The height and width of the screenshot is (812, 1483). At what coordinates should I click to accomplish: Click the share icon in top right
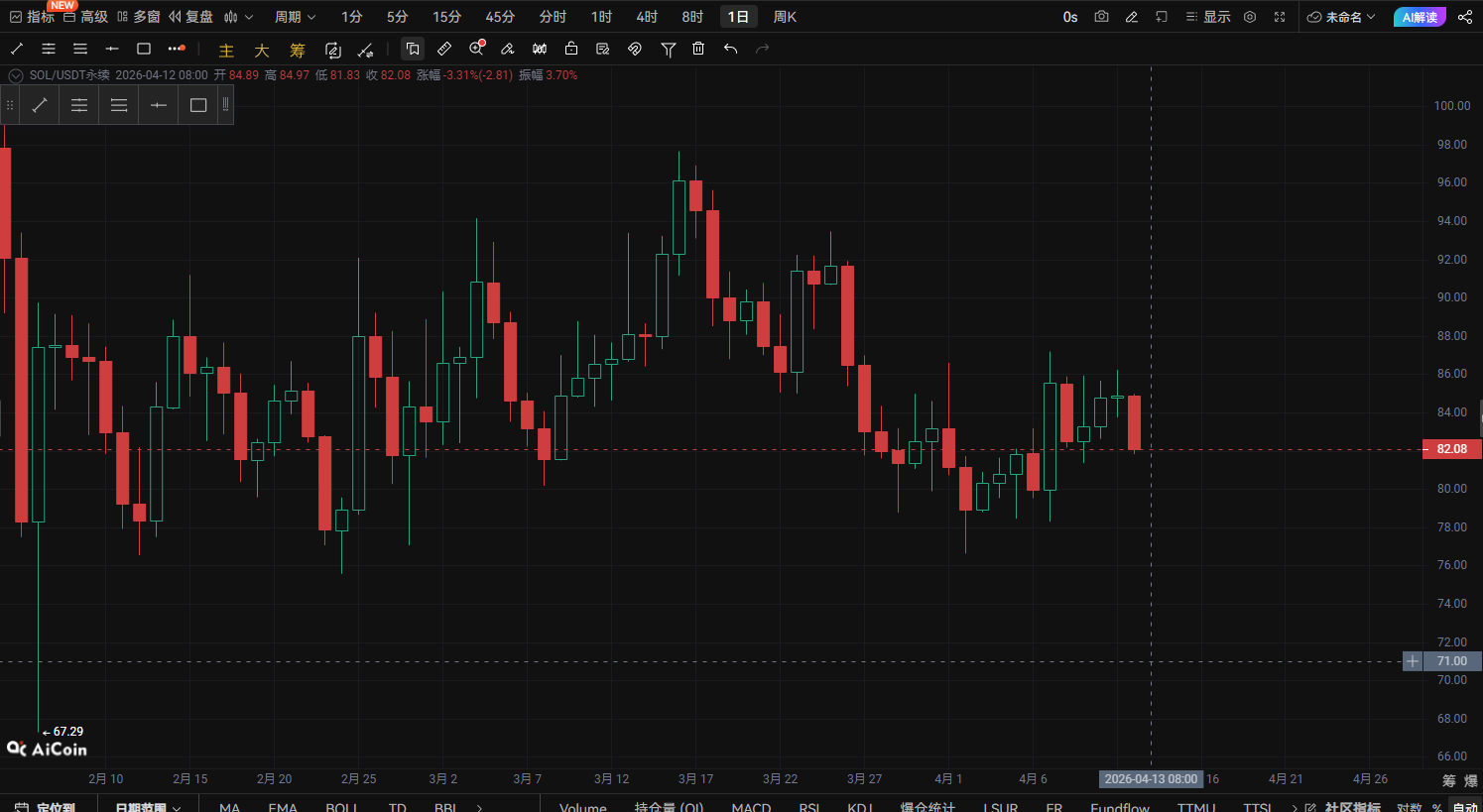click(1465, 17)
